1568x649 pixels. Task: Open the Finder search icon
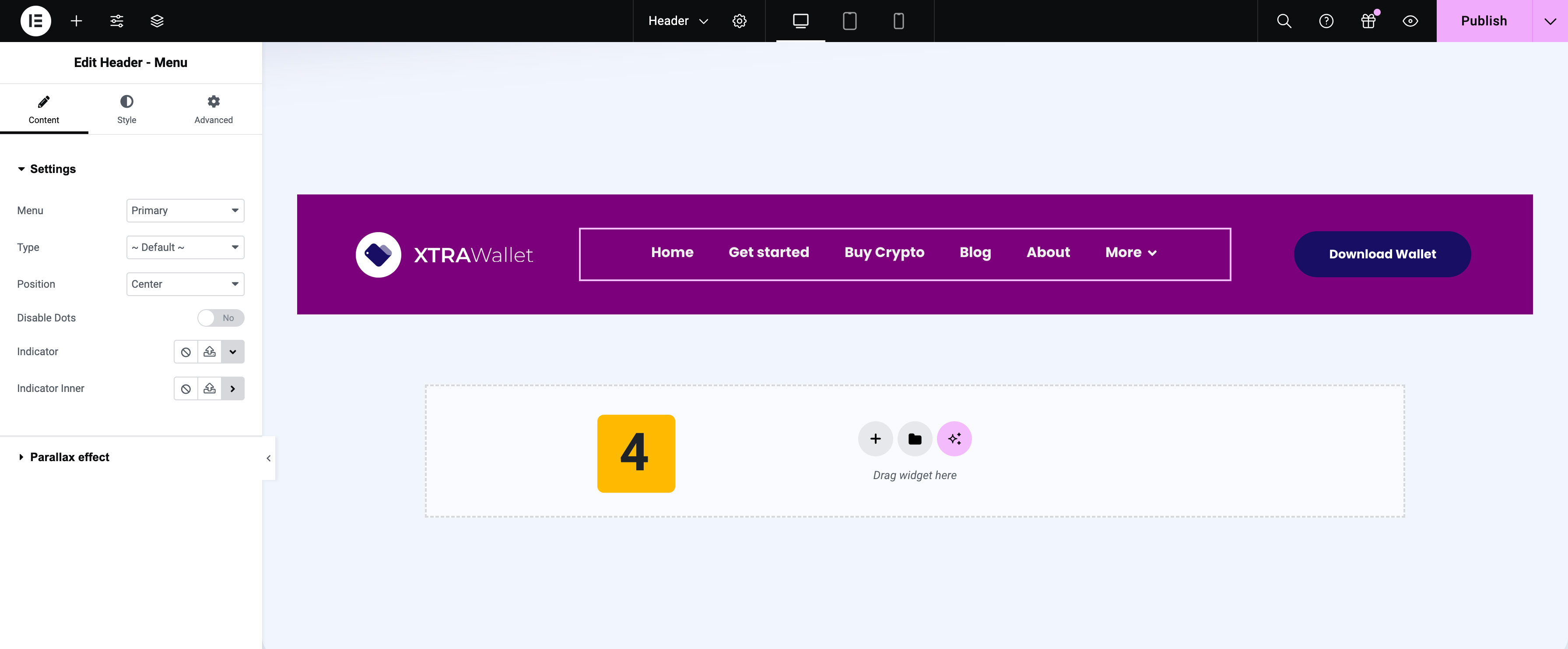point(1283,21)
